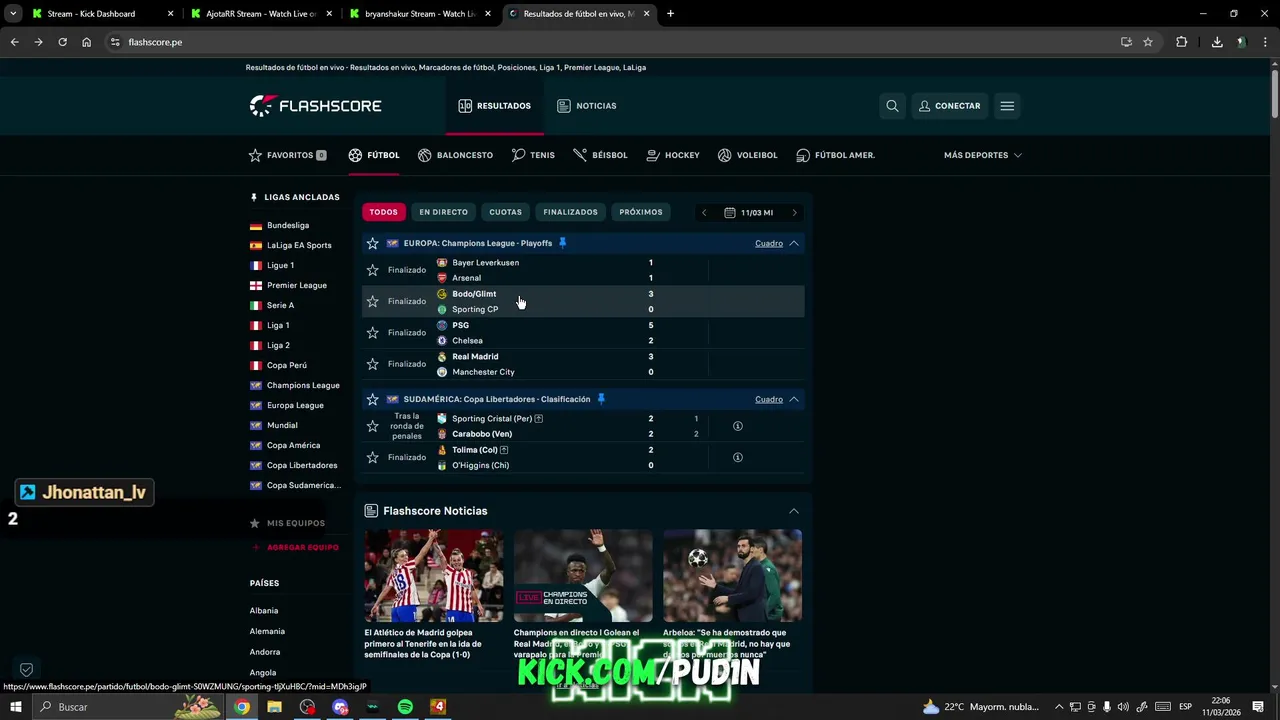Click the Conectar login button
This screenshot has height=720, width=1280.
pyautogui.click(x=949, y=106)
